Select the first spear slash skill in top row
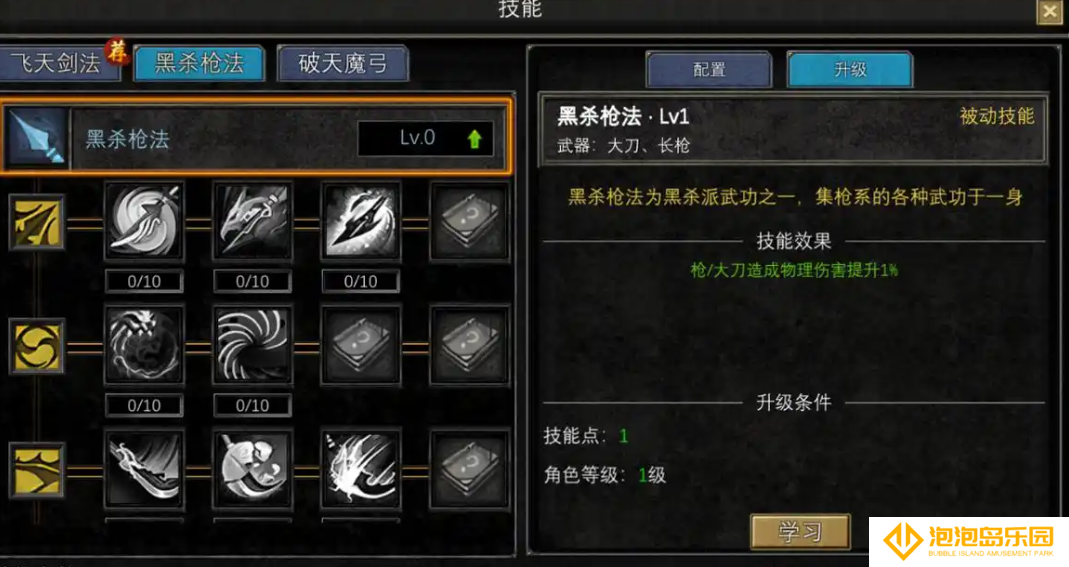This screenshot has height=567, width=1069. 144,221
